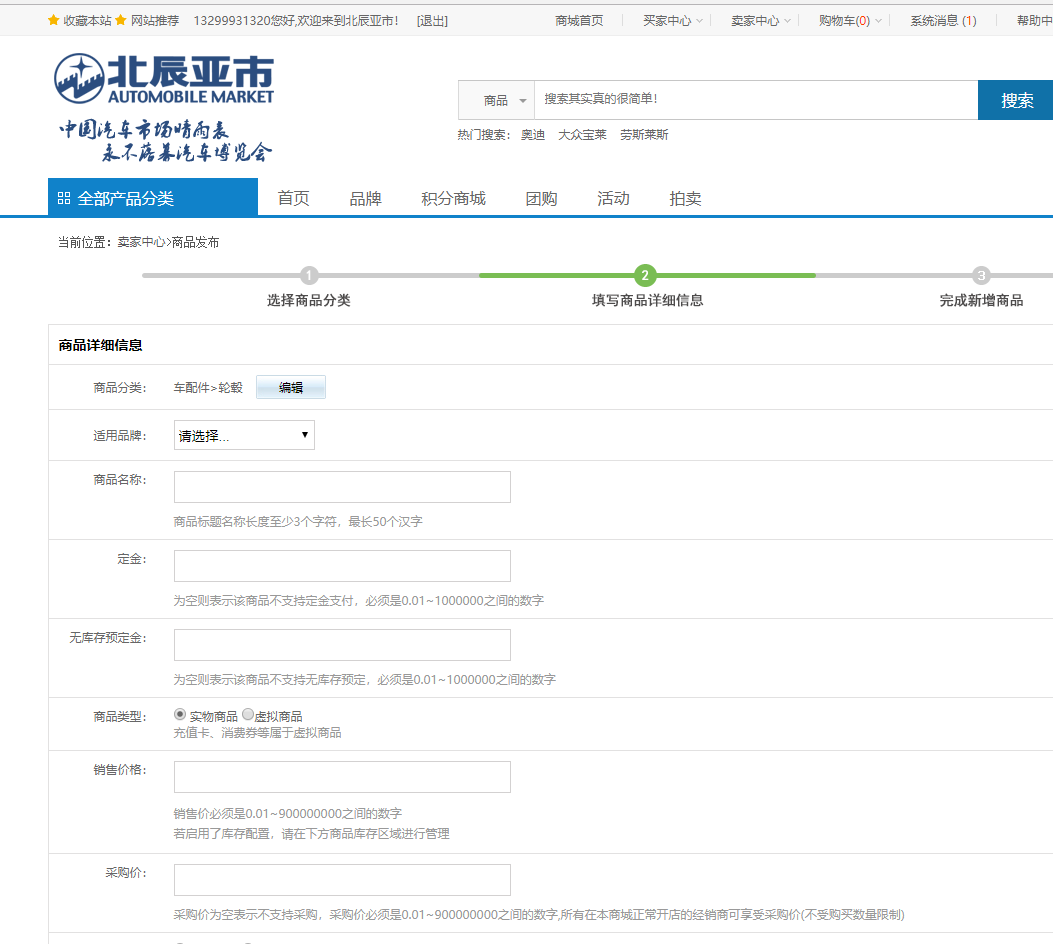Viewport: 1053px width, 944px height.
Task: Click the 搜索 search button
Action: point(1015,100)
